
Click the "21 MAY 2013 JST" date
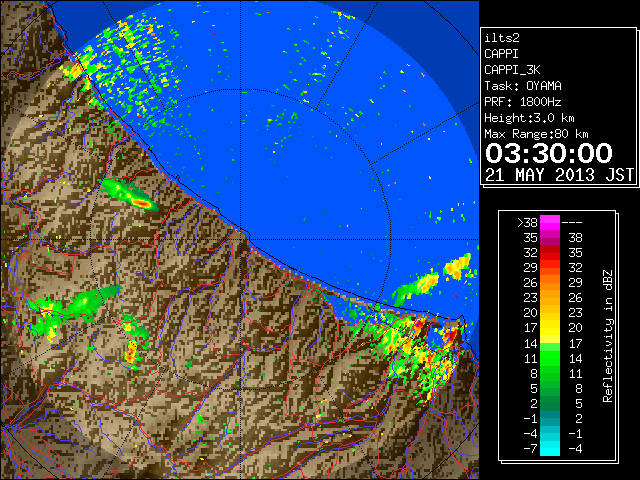[x=560, y=175]
